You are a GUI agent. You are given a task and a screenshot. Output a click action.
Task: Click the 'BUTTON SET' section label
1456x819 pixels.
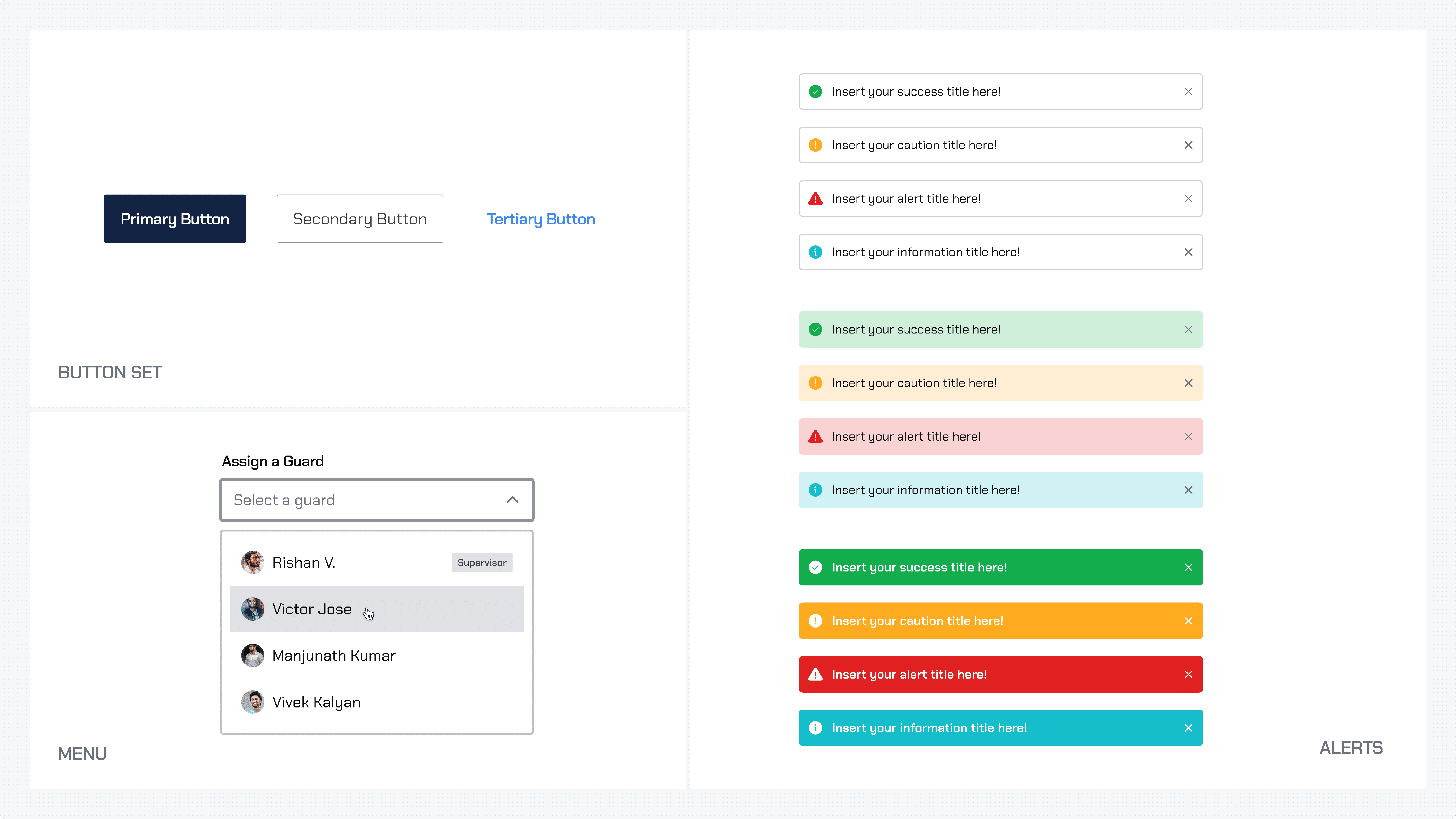[110, 373]
